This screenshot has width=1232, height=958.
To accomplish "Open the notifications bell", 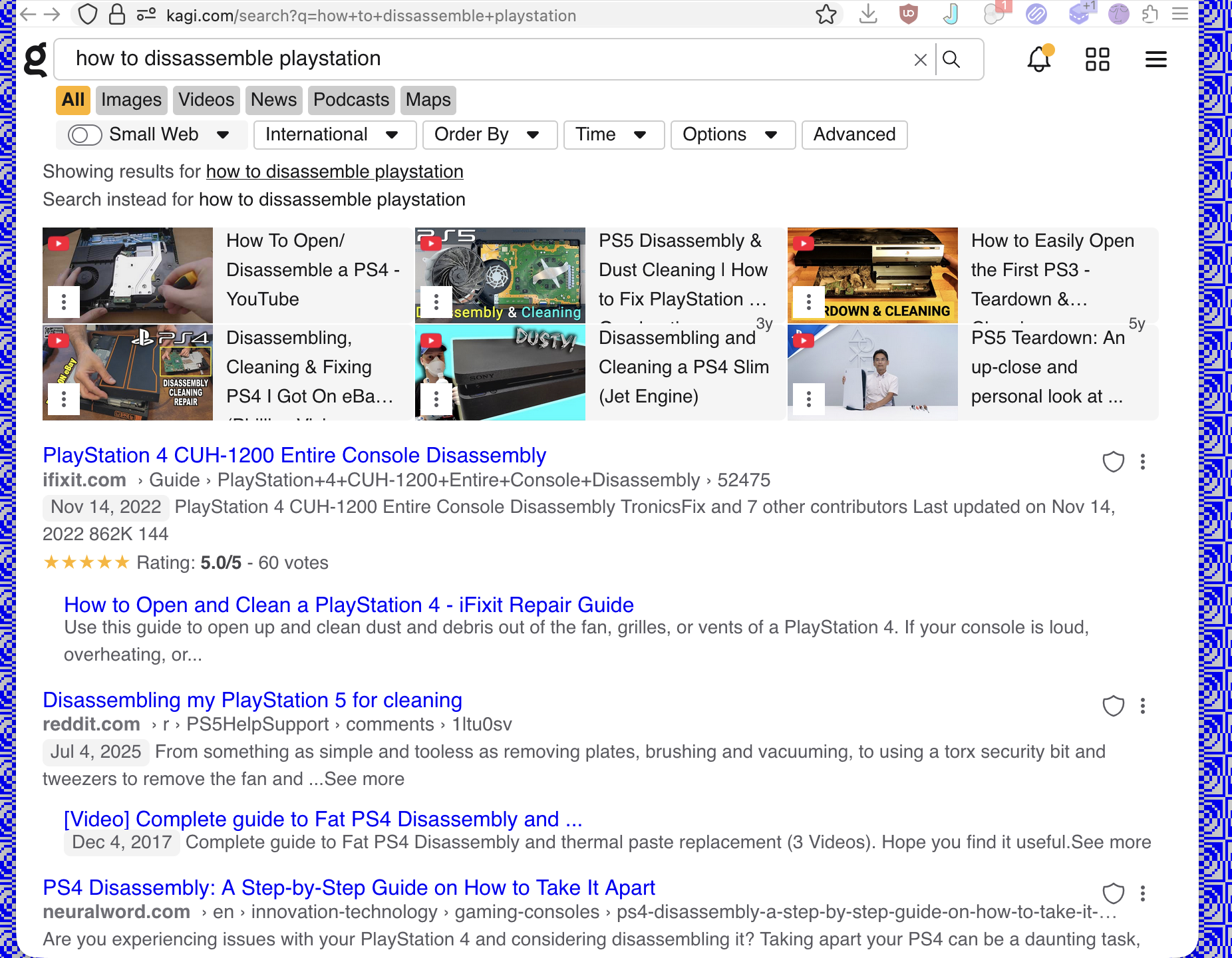I will [1038, 59].
